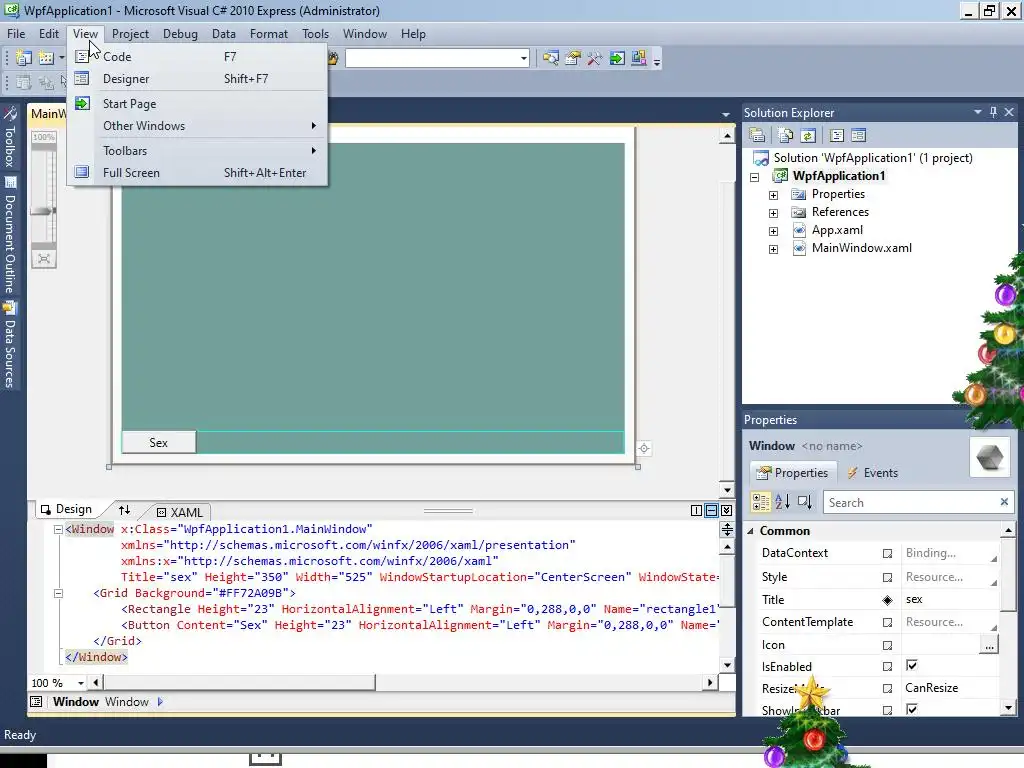Open the Toolbox toolbar icon with tools
This screenshot has width=1024, height=768.
(x=594, y=59)
